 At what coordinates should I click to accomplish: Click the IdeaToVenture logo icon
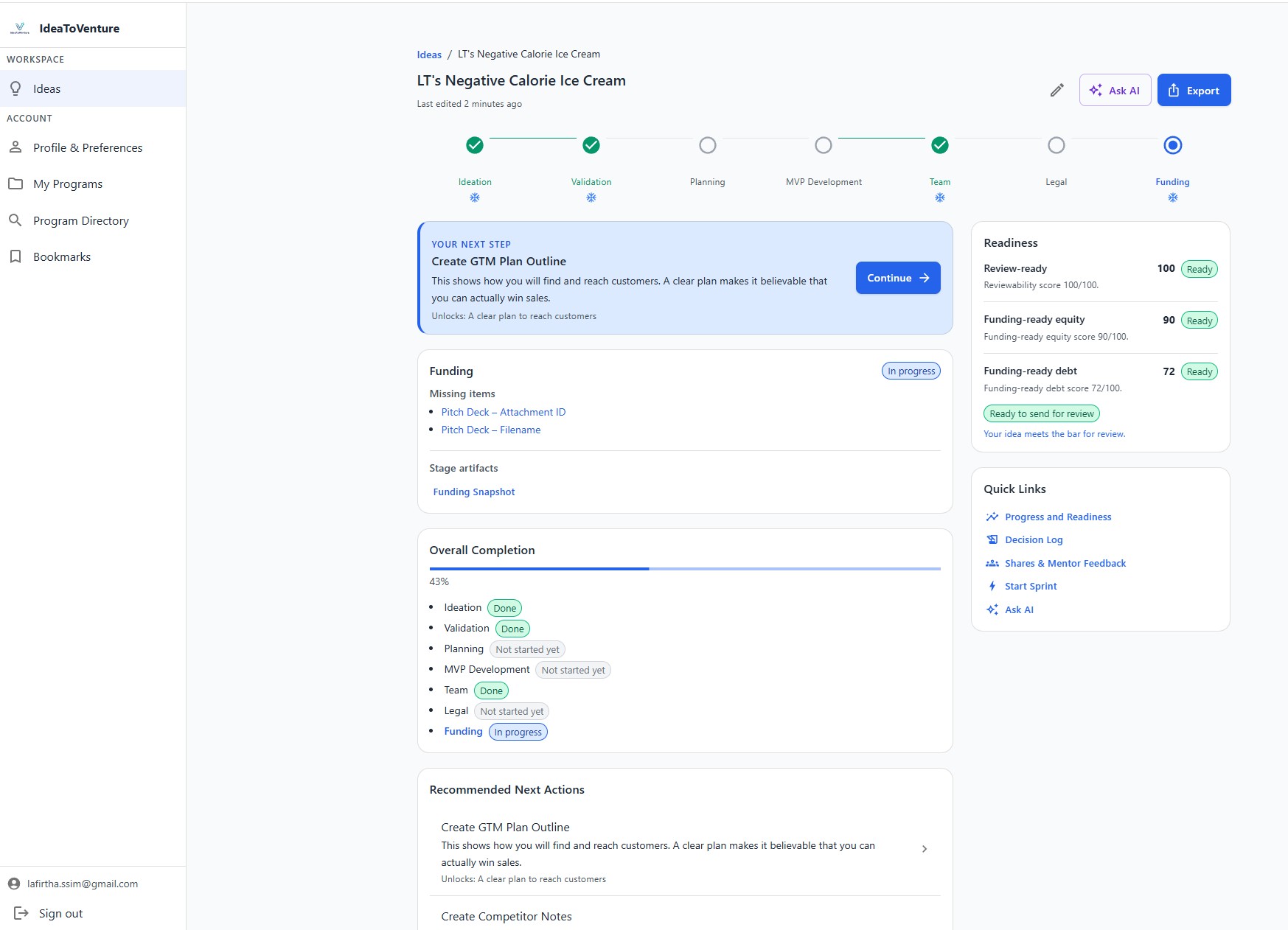20,29
